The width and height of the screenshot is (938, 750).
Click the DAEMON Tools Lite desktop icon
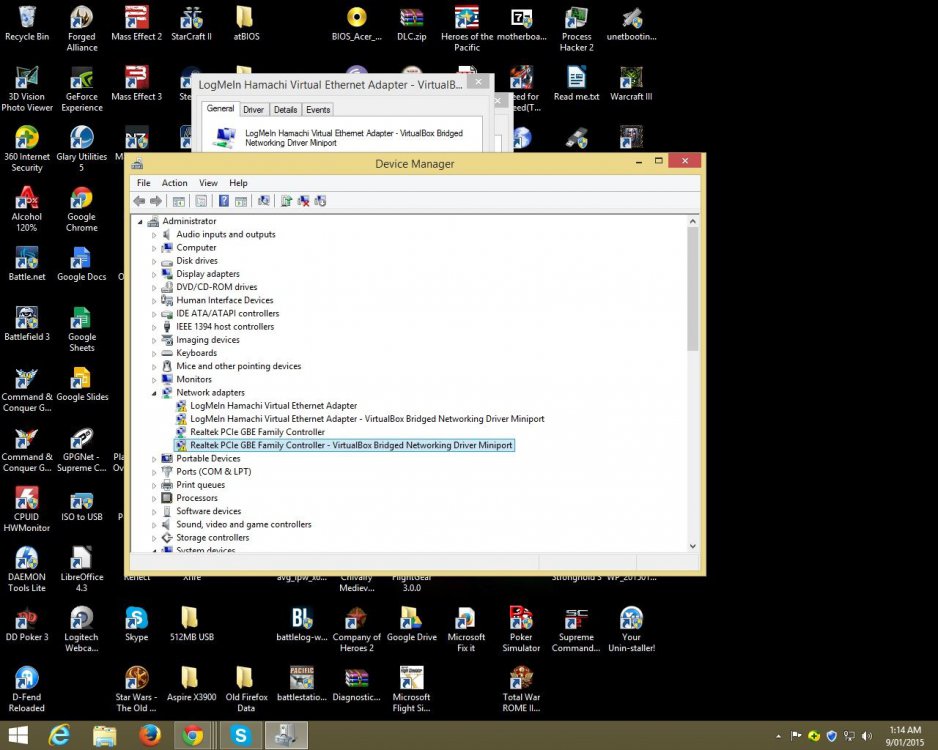coord(27,568)
